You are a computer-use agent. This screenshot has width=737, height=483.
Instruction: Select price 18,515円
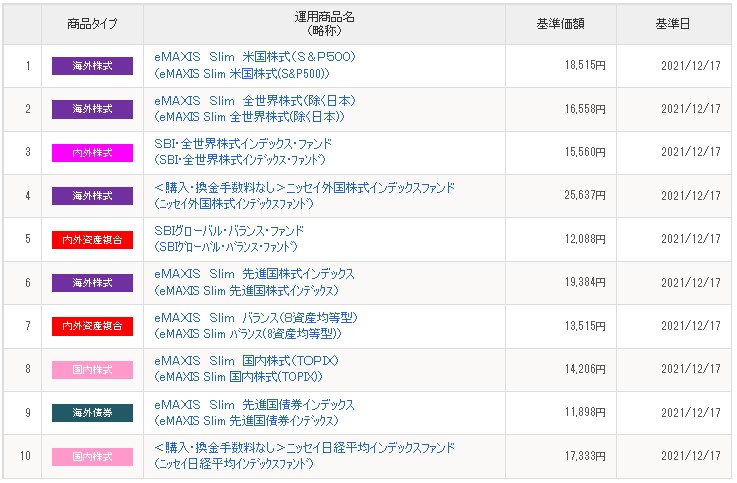[x=585, y=65]
